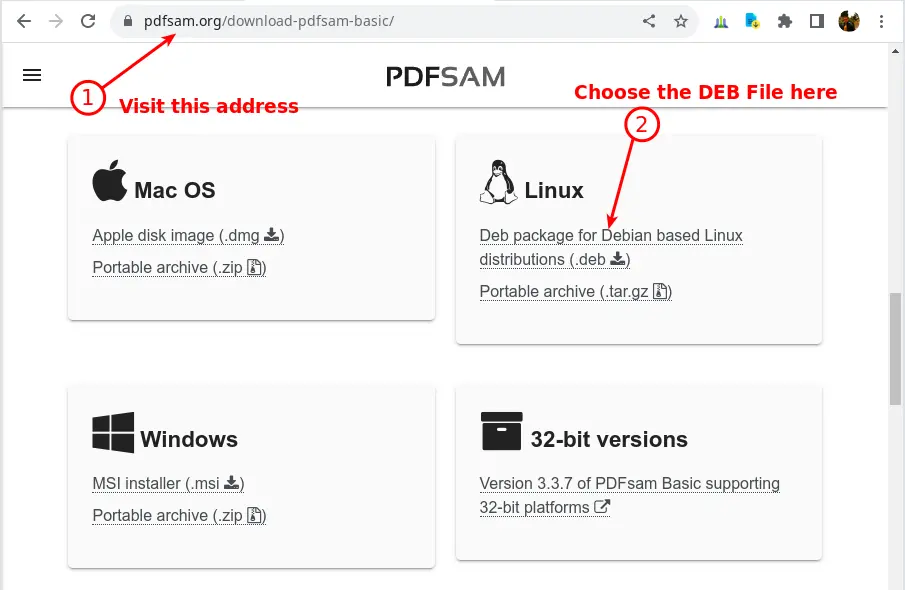Download the Linux portable archive .tar.gz
Viewport: 905px width, 590px height.
pyautogui.click(x=575, y=292)
